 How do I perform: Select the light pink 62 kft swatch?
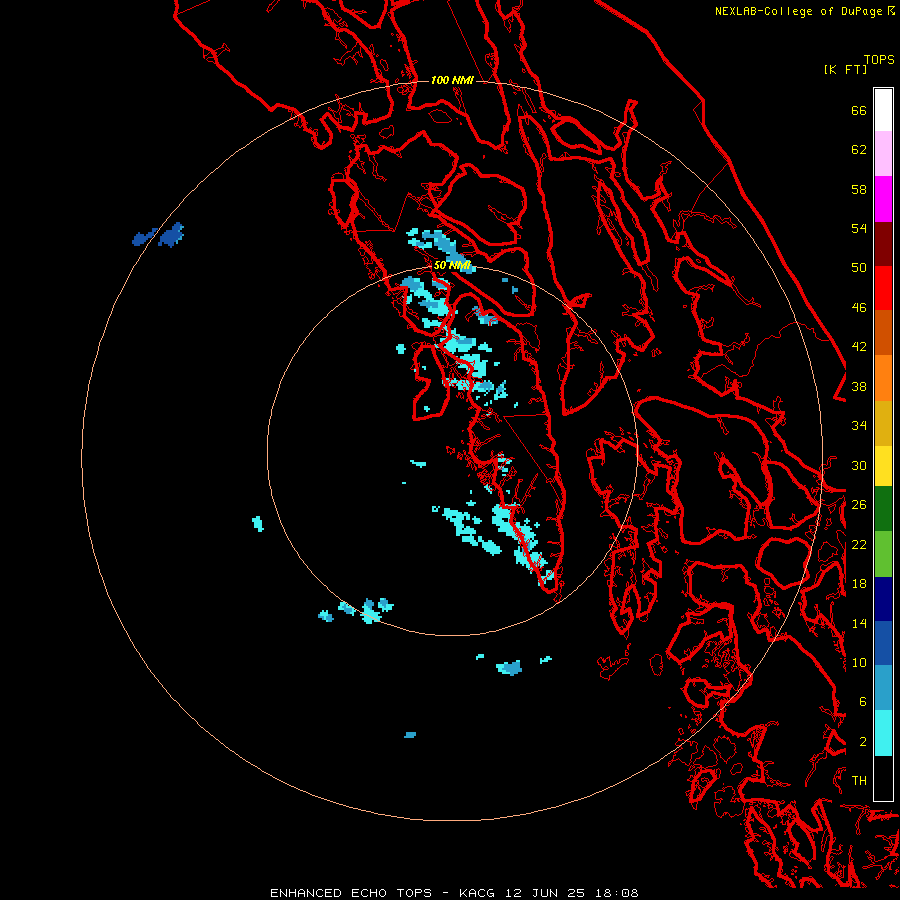[x=883, y=154]
